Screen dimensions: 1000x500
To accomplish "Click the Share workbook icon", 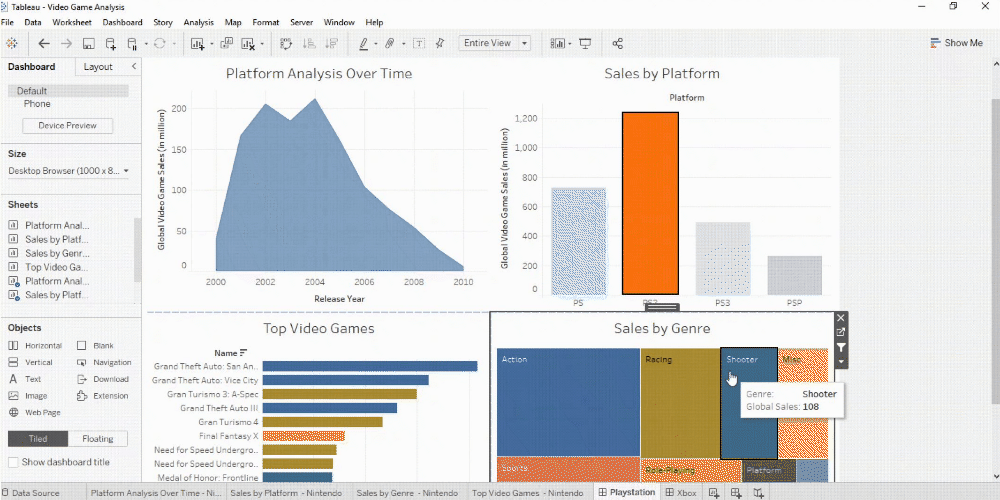I will (617, 43).
